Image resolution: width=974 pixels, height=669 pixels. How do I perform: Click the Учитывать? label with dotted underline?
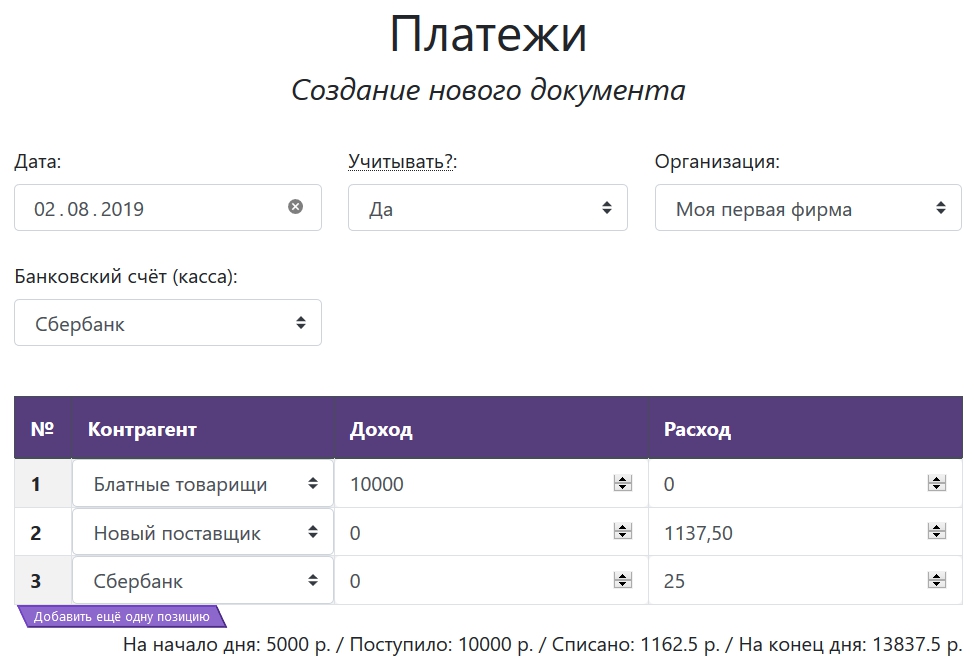coord(401,161)
